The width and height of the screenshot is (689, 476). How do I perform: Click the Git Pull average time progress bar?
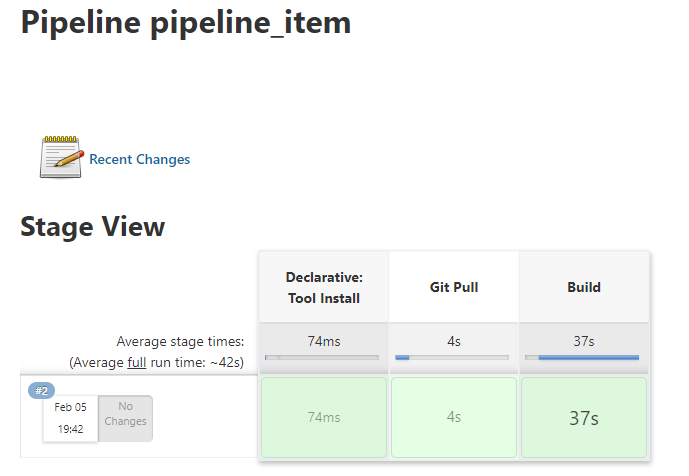point(452,357)
